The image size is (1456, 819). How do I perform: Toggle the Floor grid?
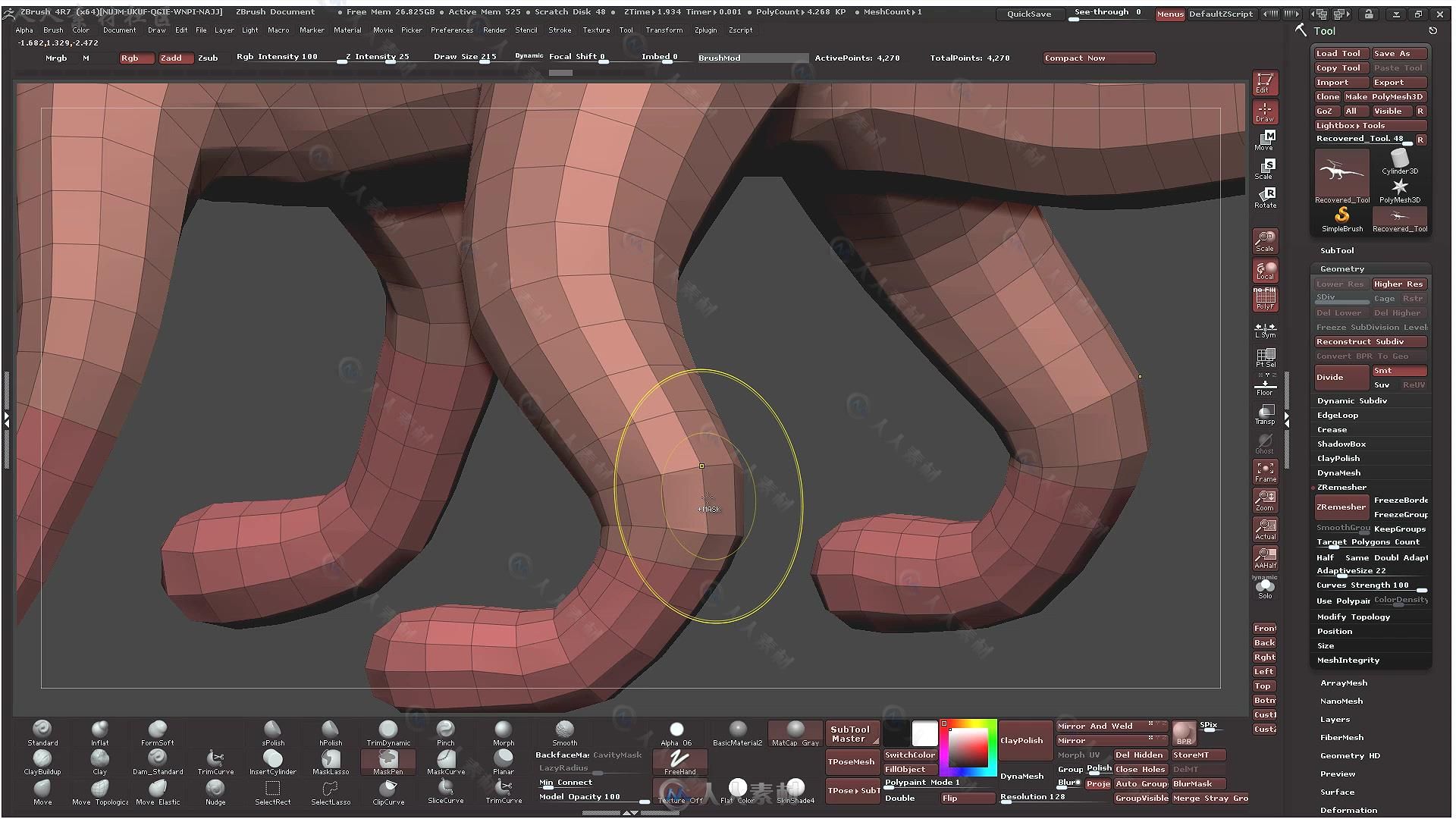point(1265,385)
